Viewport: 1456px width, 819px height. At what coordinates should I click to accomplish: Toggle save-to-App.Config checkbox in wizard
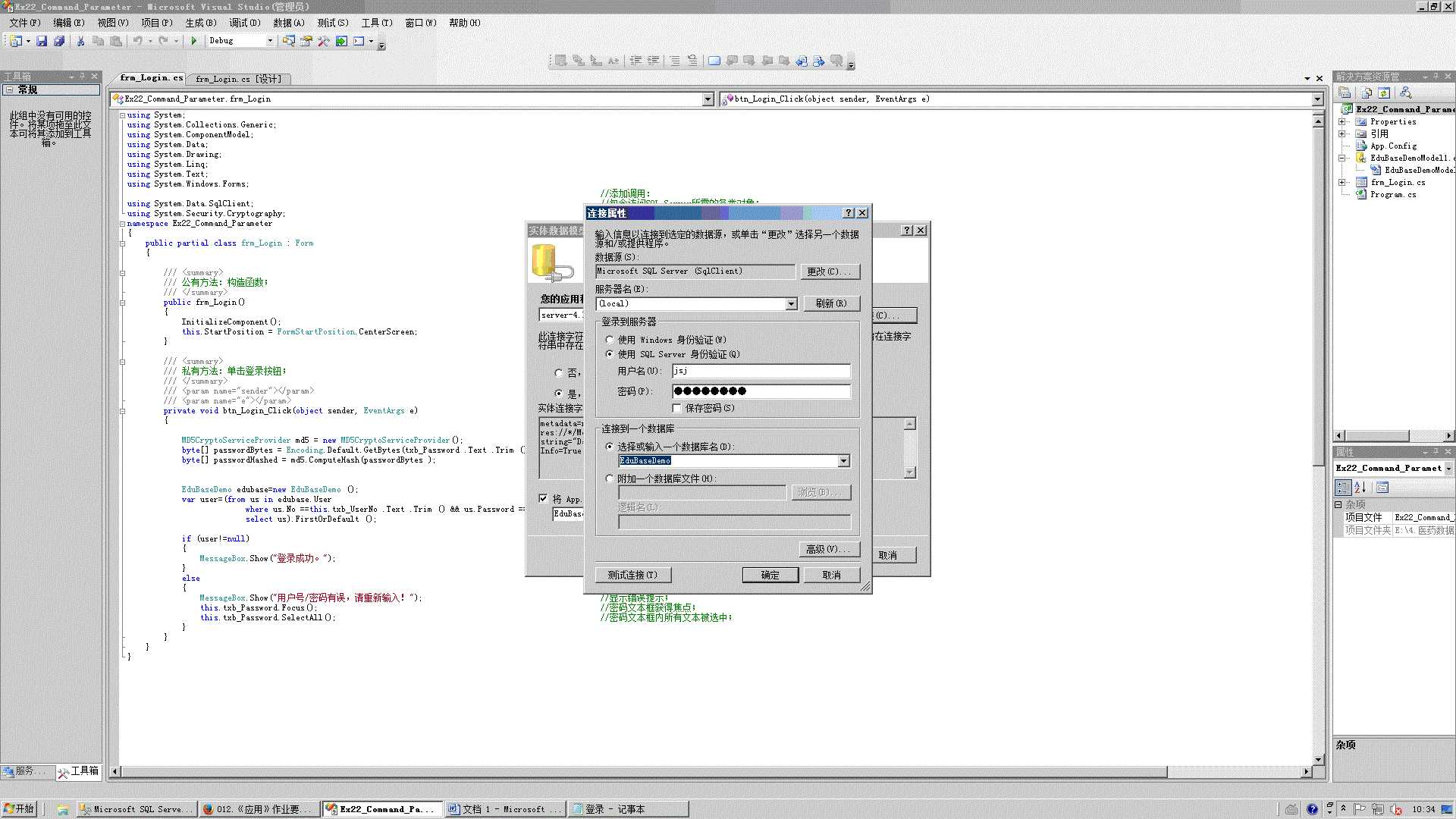coord(543,498)
